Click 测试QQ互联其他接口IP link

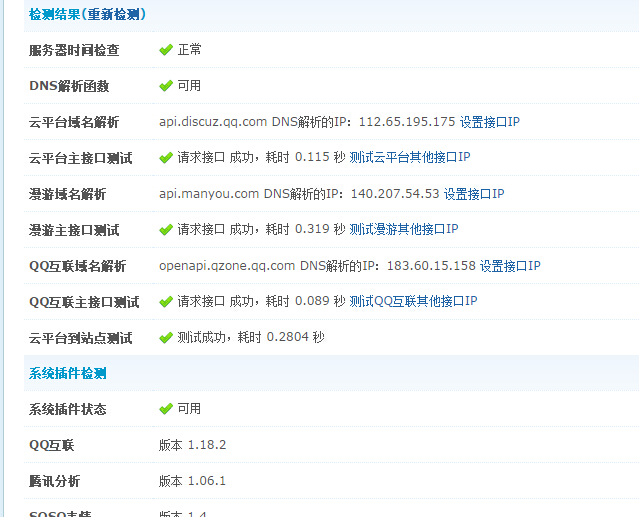tap(413, 301)
